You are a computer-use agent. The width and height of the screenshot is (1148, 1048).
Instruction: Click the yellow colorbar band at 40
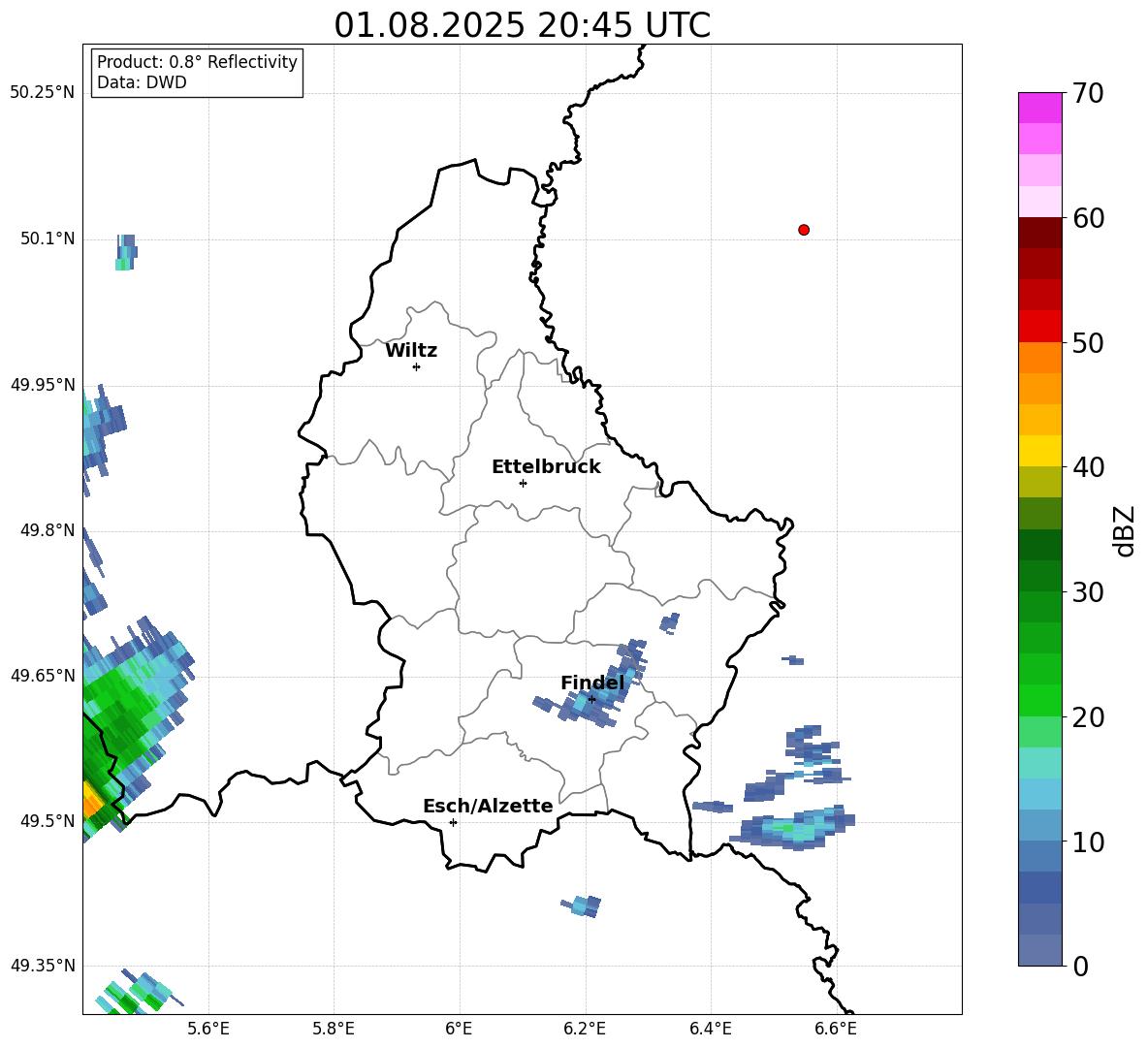click(x=1039, y=451)
